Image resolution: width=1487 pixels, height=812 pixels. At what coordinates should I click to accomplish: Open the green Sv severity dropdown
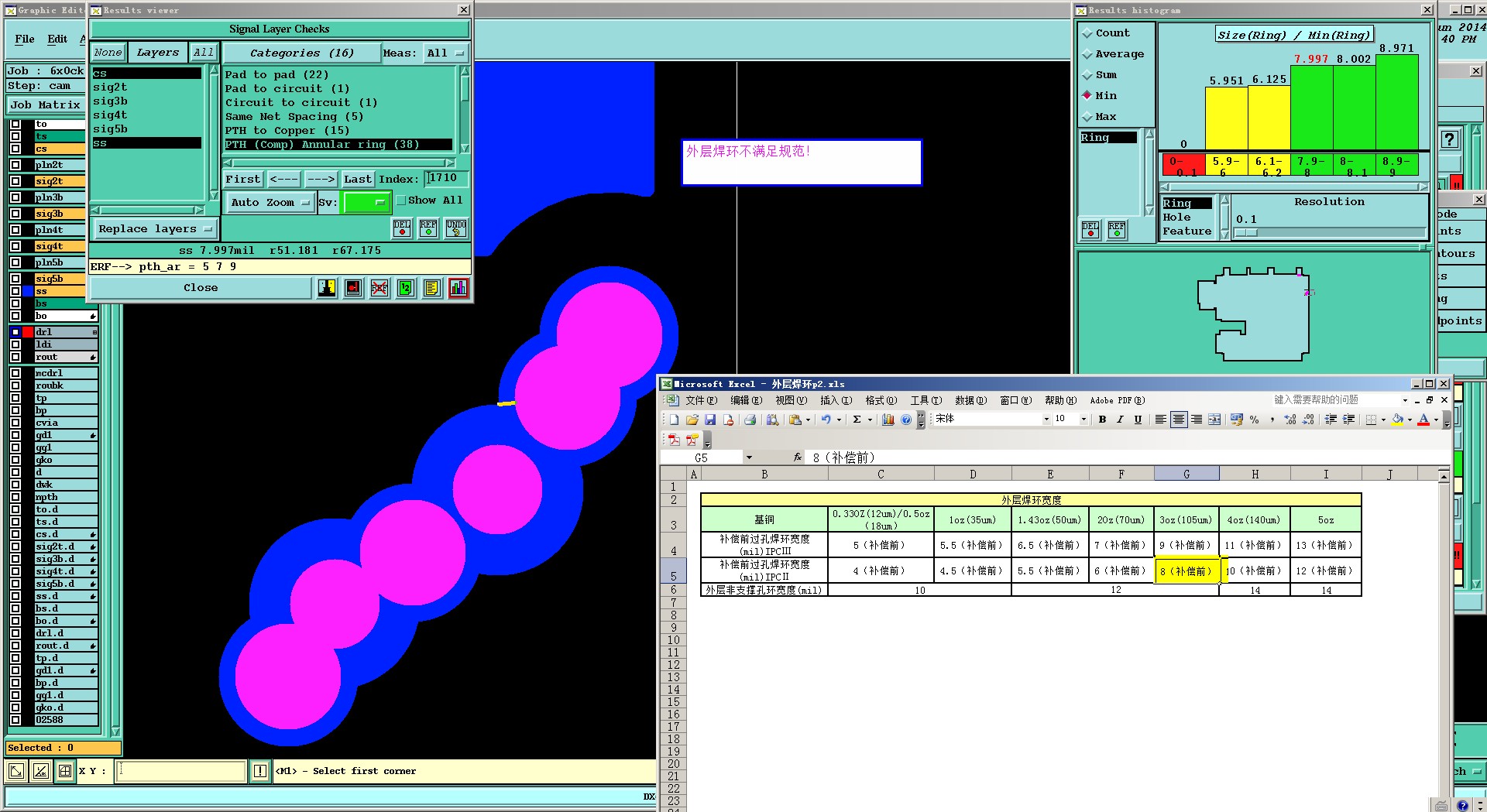pos(366,203)
